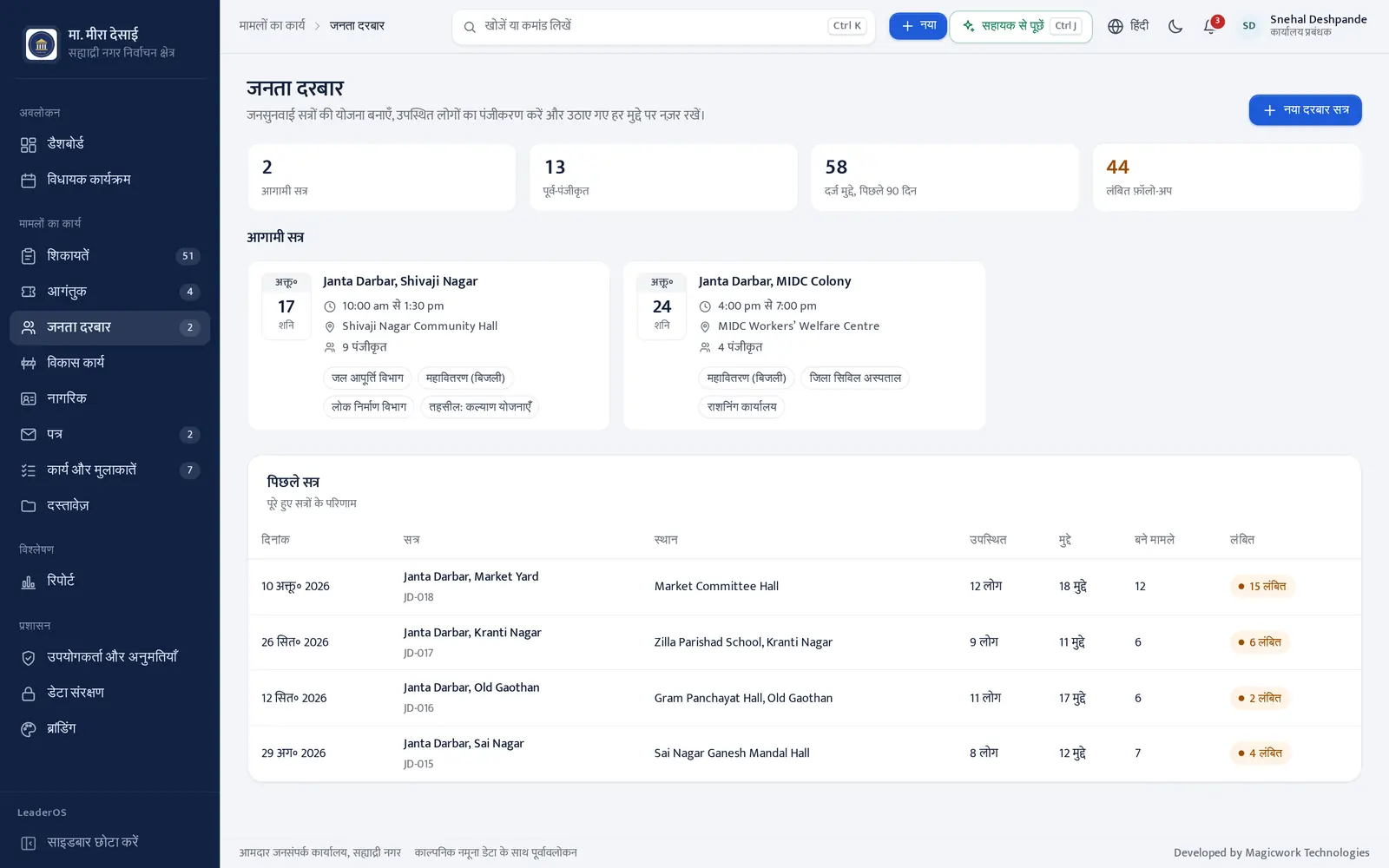Open the हिंदी language selector
1389x868 pixels.
point(1128,26)
